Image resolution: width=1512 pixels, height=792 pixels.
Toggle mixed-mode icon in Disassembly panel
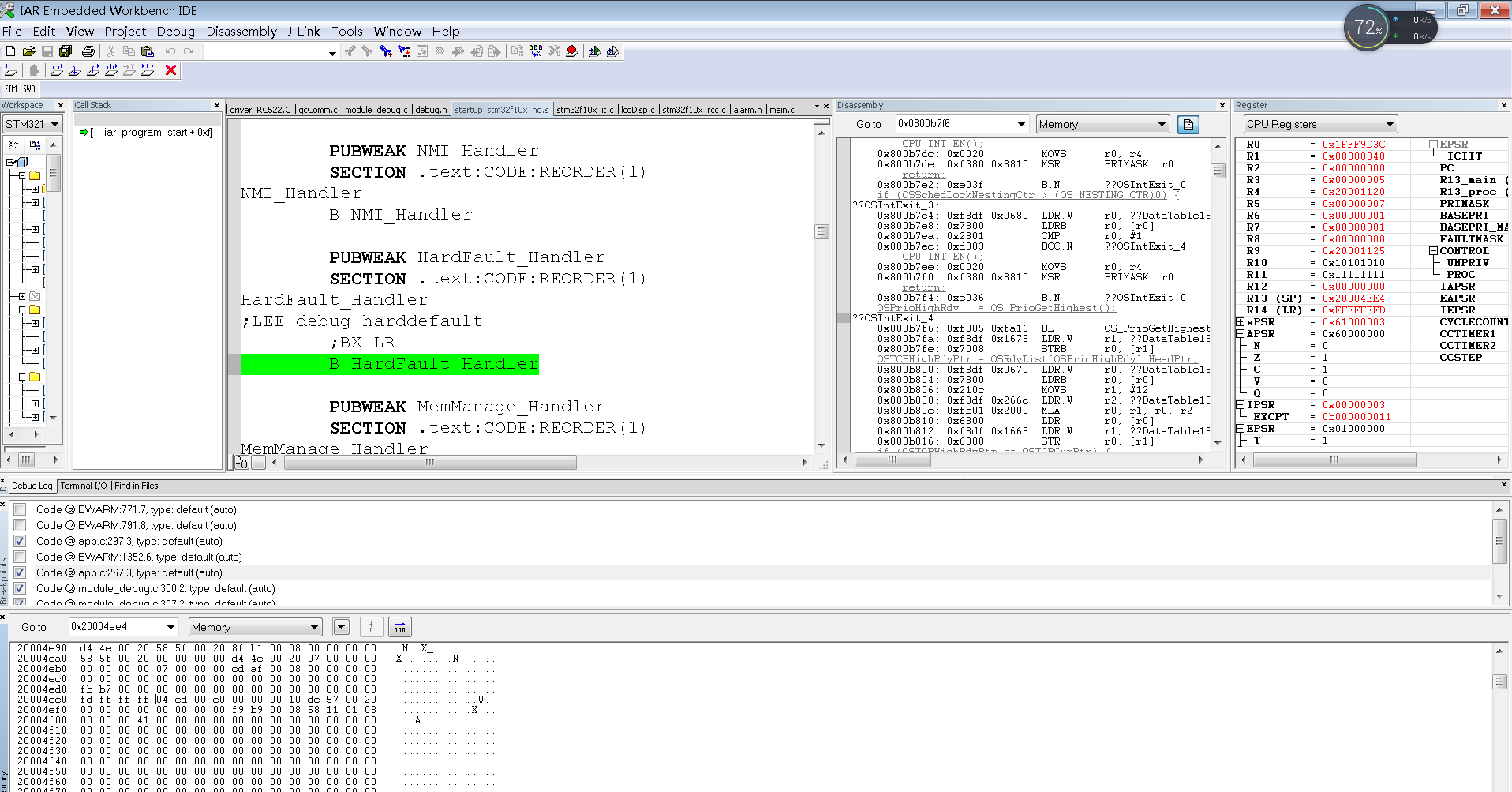click(1188, 124)
